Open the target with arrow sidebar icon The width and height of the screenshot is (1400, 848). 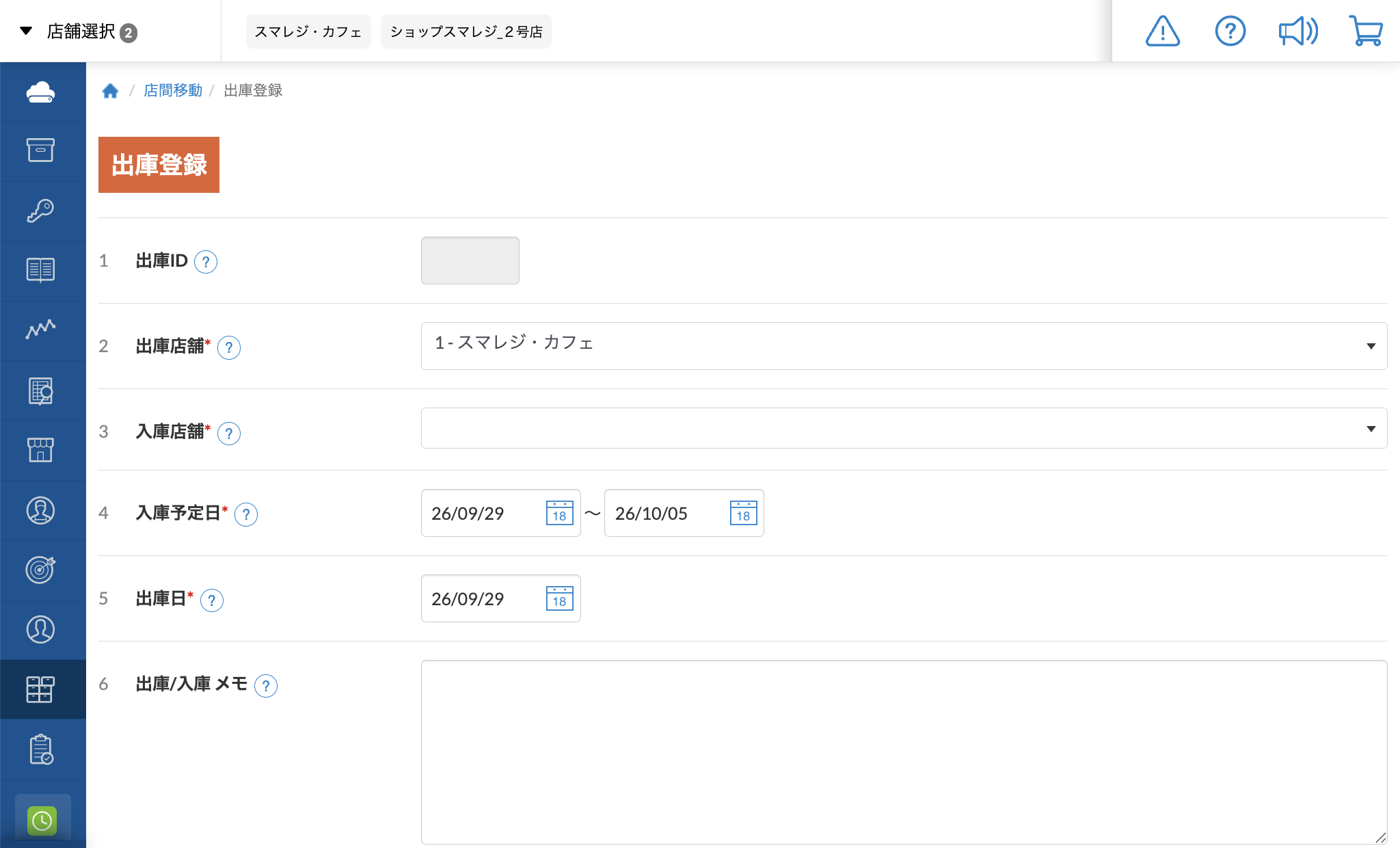click(41, 570)
